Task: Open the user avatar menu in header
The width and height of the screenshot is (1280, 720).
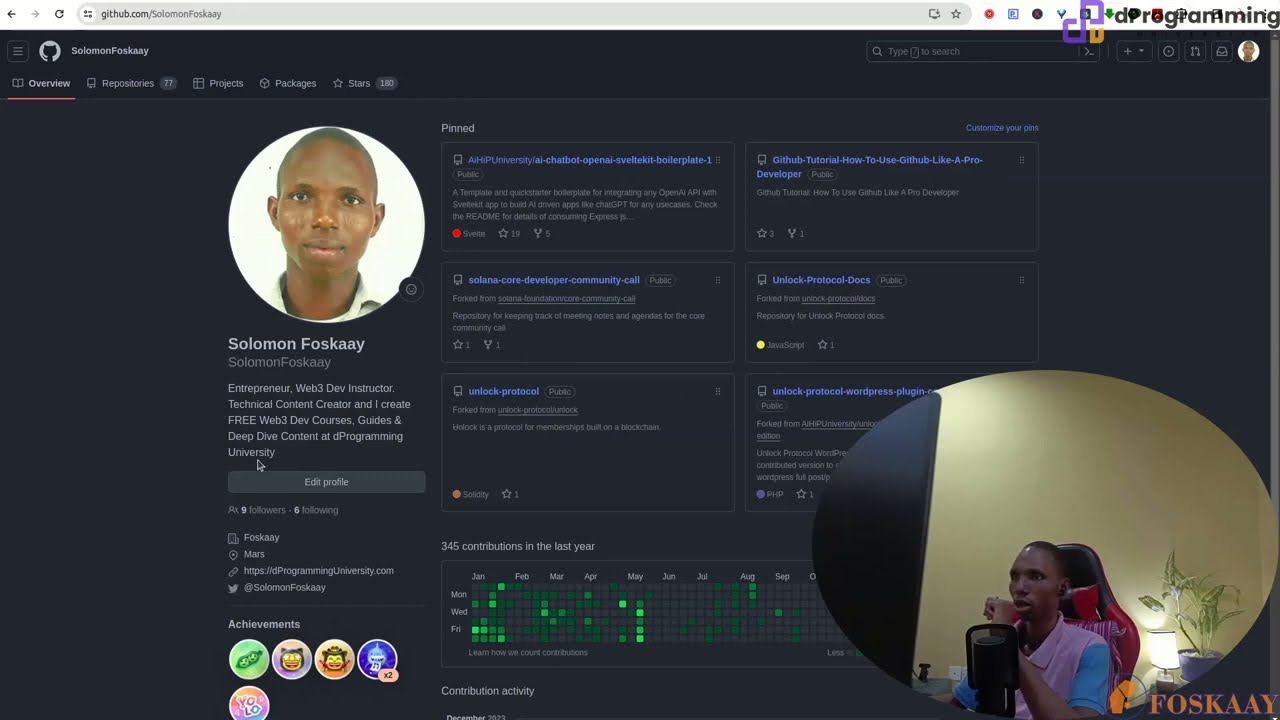Action: coord(1248,51)
